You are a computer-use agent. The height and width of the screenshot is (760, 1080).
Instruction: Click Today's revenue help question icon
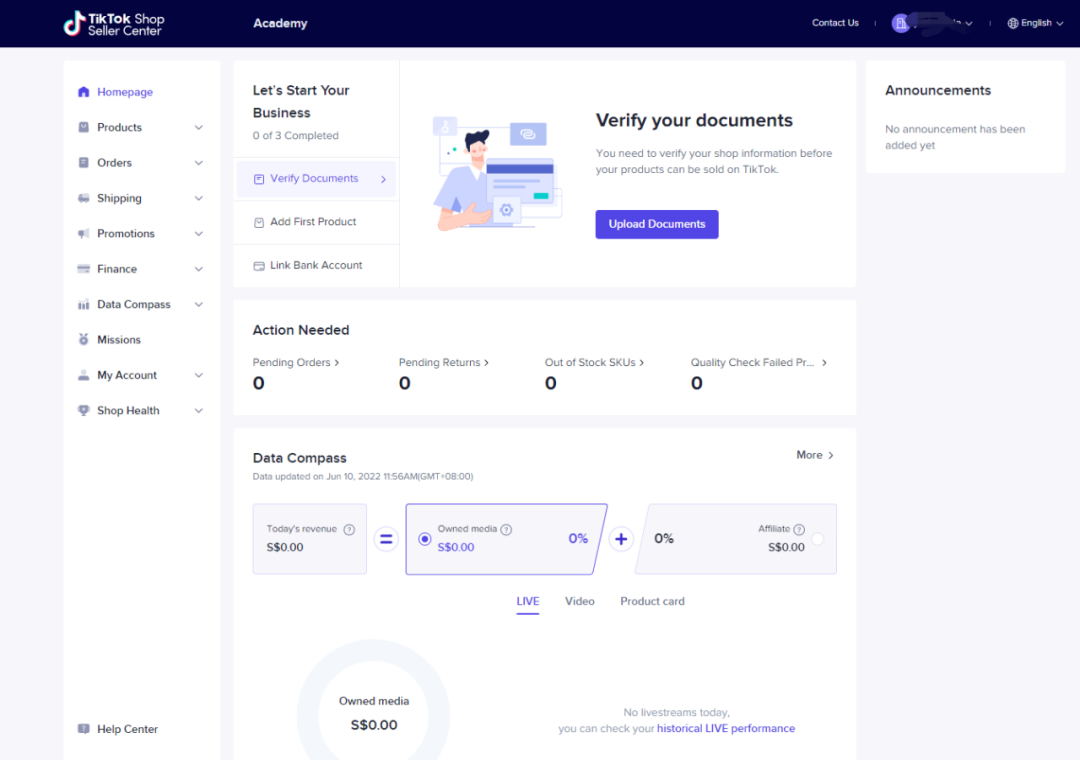click(x=349, y=530)
